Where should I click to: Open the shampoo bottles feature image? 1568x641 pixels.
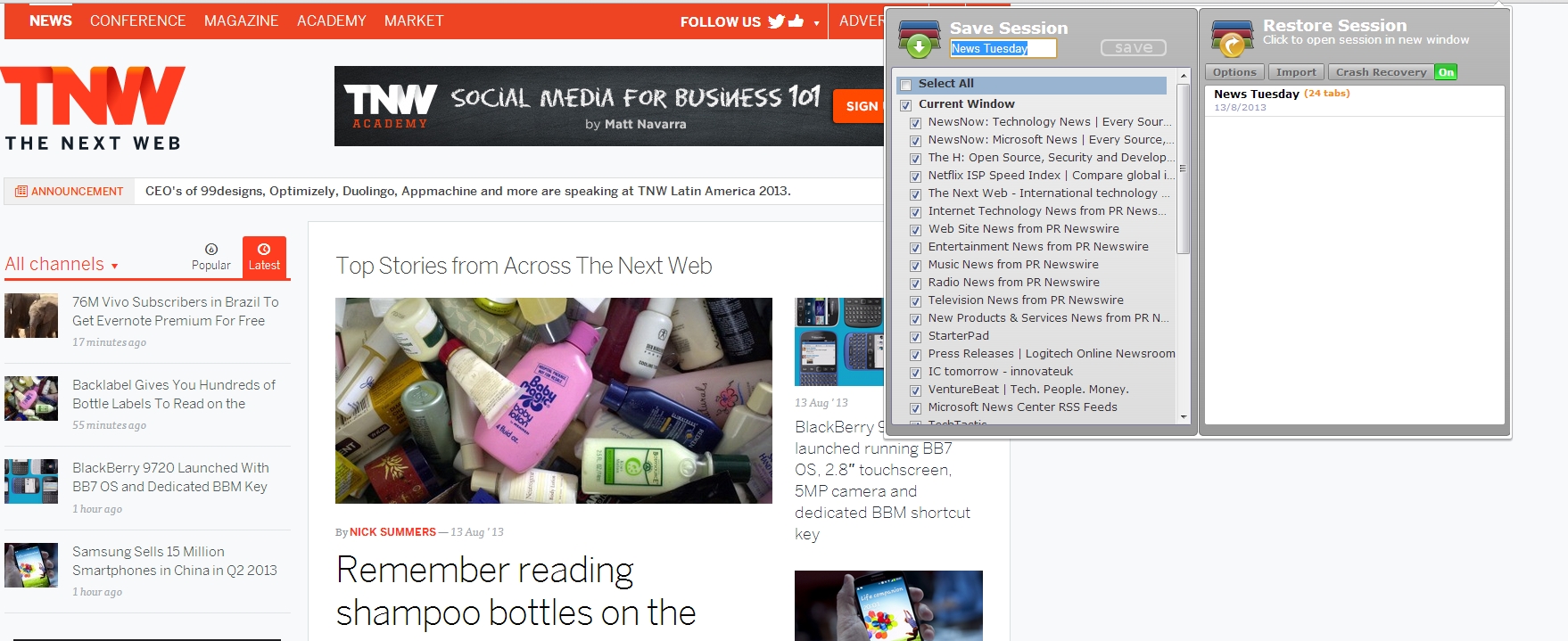click(554, 400)
